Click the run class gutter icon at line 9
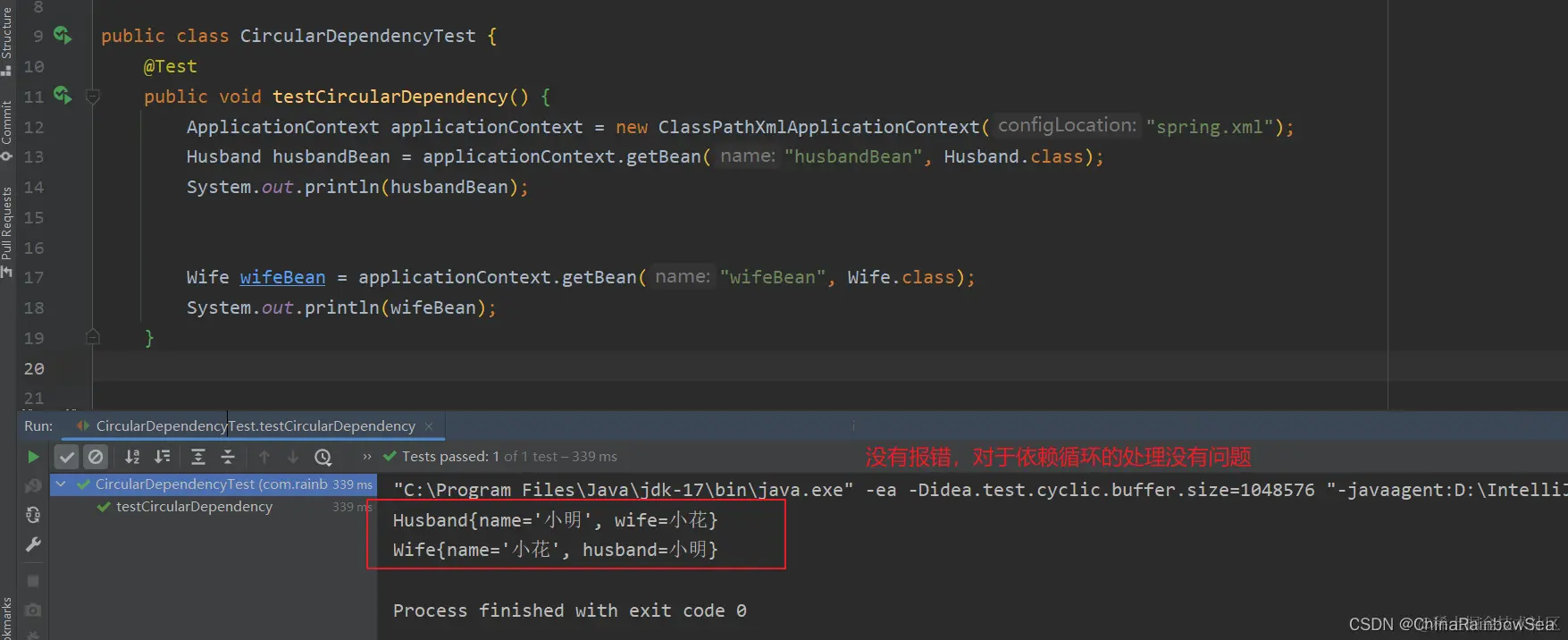Image resolution: width=1568 pixels, height=640 pixels. 63,35
